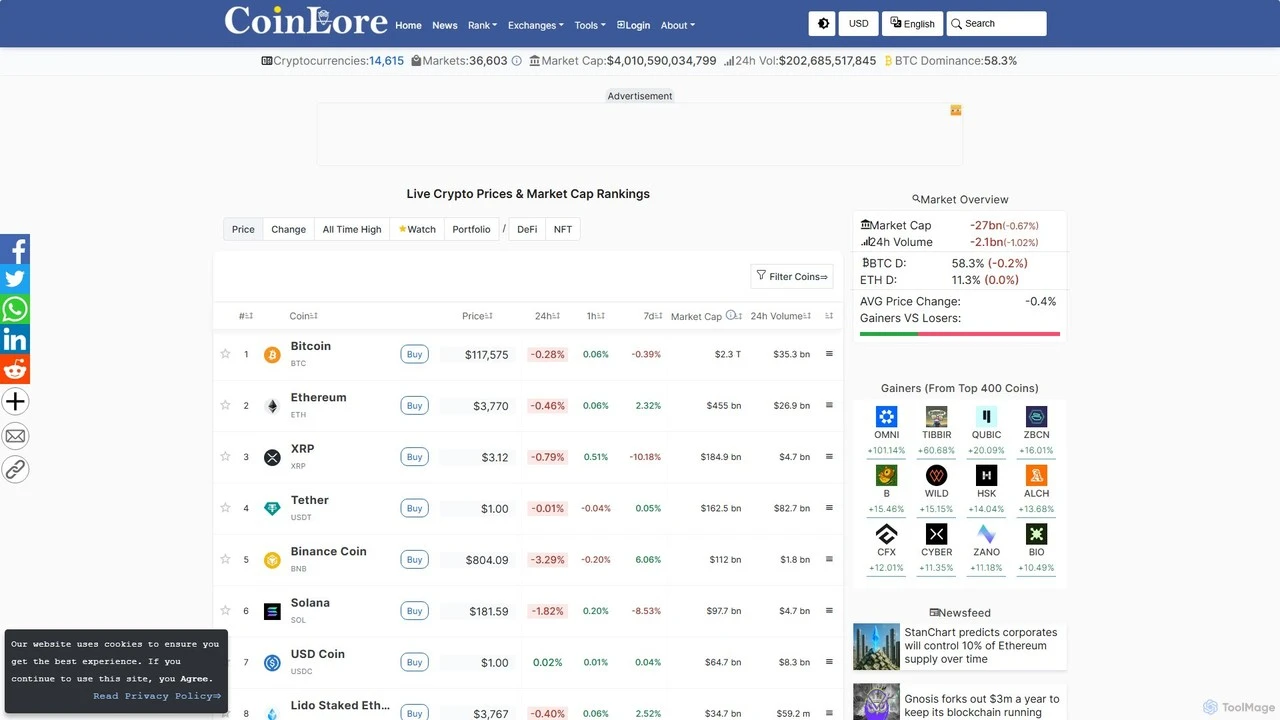Click Buy button for Bitcoin
Viewport: 1280px width, 720px height.
point(414,354)
